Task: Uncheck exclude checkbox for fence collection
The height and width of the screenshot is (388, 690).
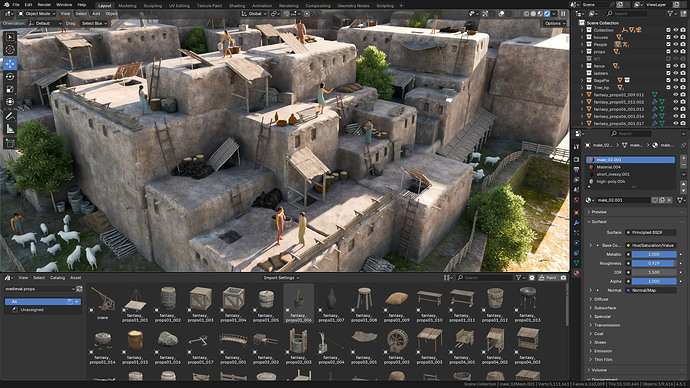Action: 668,66
